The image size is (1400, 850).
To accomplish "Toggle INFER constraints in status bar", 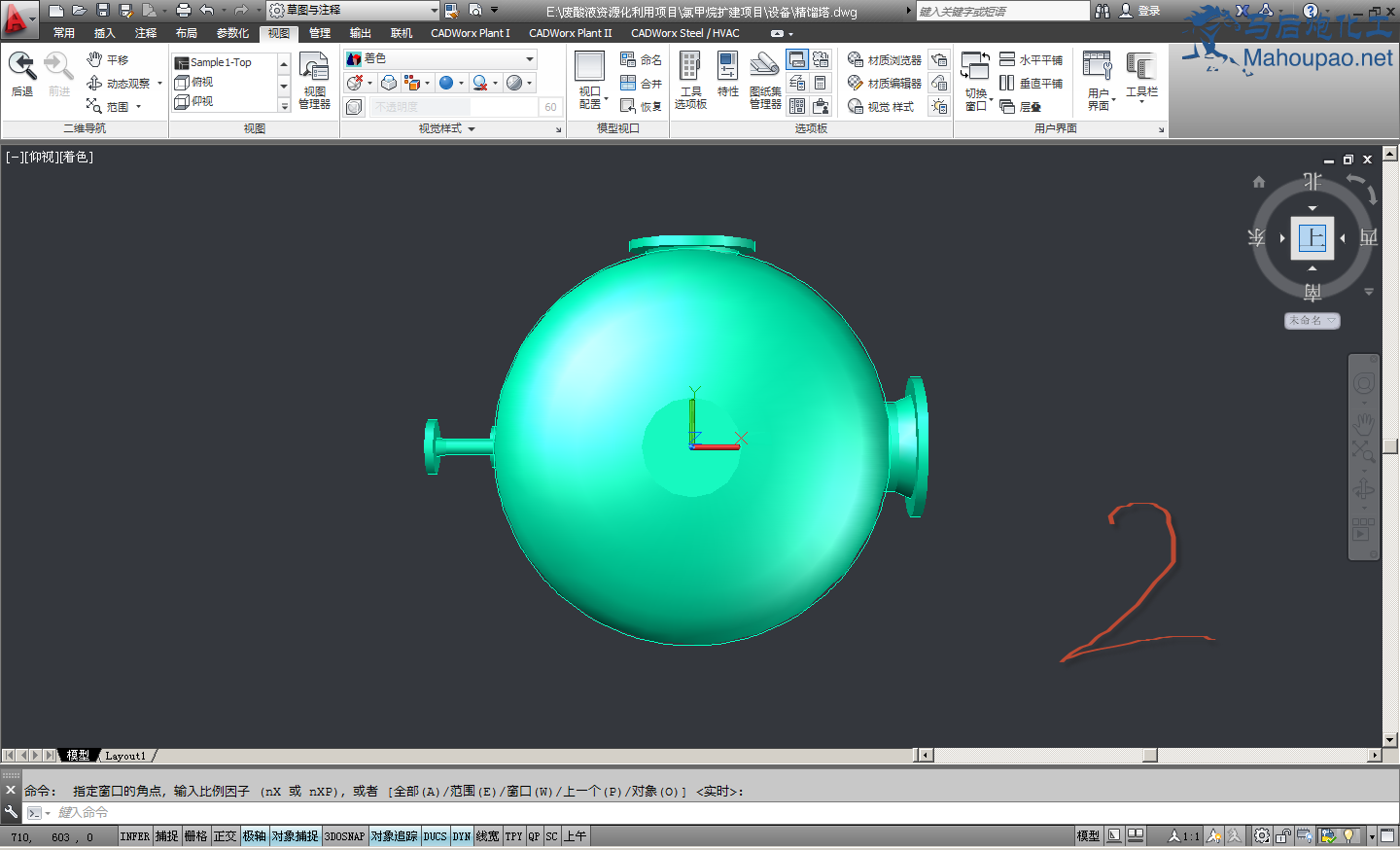I will (x=135, y=836).
